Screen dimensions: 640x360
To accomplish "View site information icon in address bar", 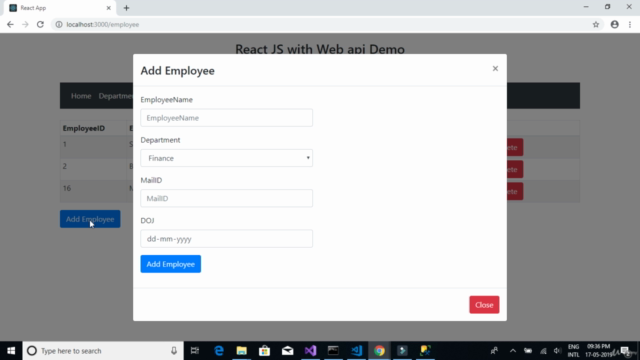I will tap(59, 24).
